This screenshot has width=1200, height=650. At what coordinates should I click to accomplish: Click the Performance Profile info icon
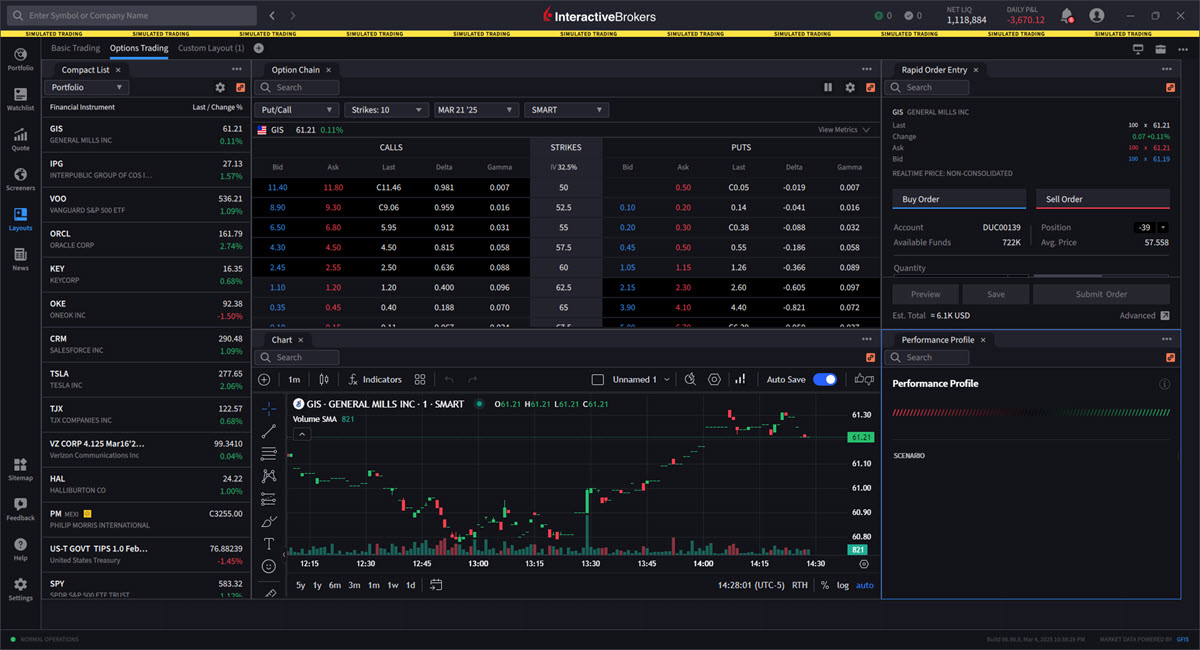point(1164,384)
